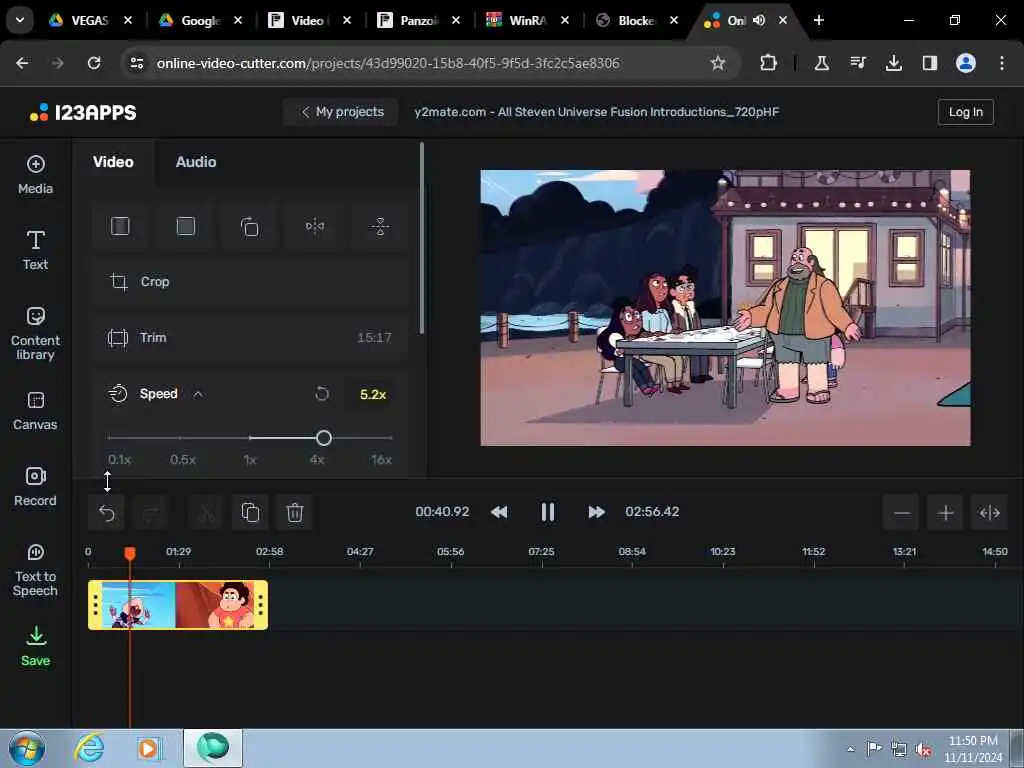Screen dimensions: 1024x768
Task: Flip video horizontally
Action: coord(315,227)
